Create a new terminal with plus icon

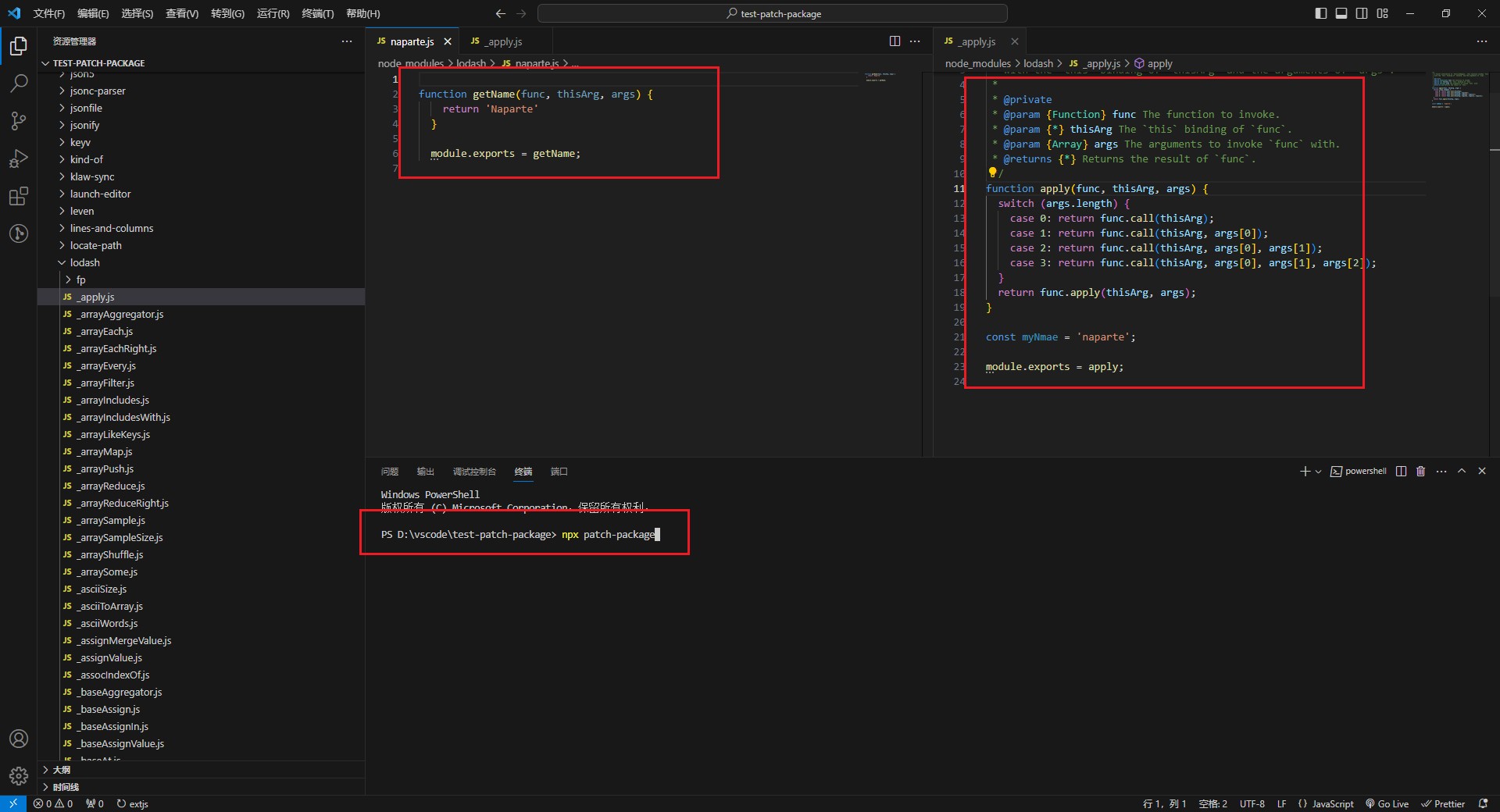pyautogui.click(x=1304, y=471)
